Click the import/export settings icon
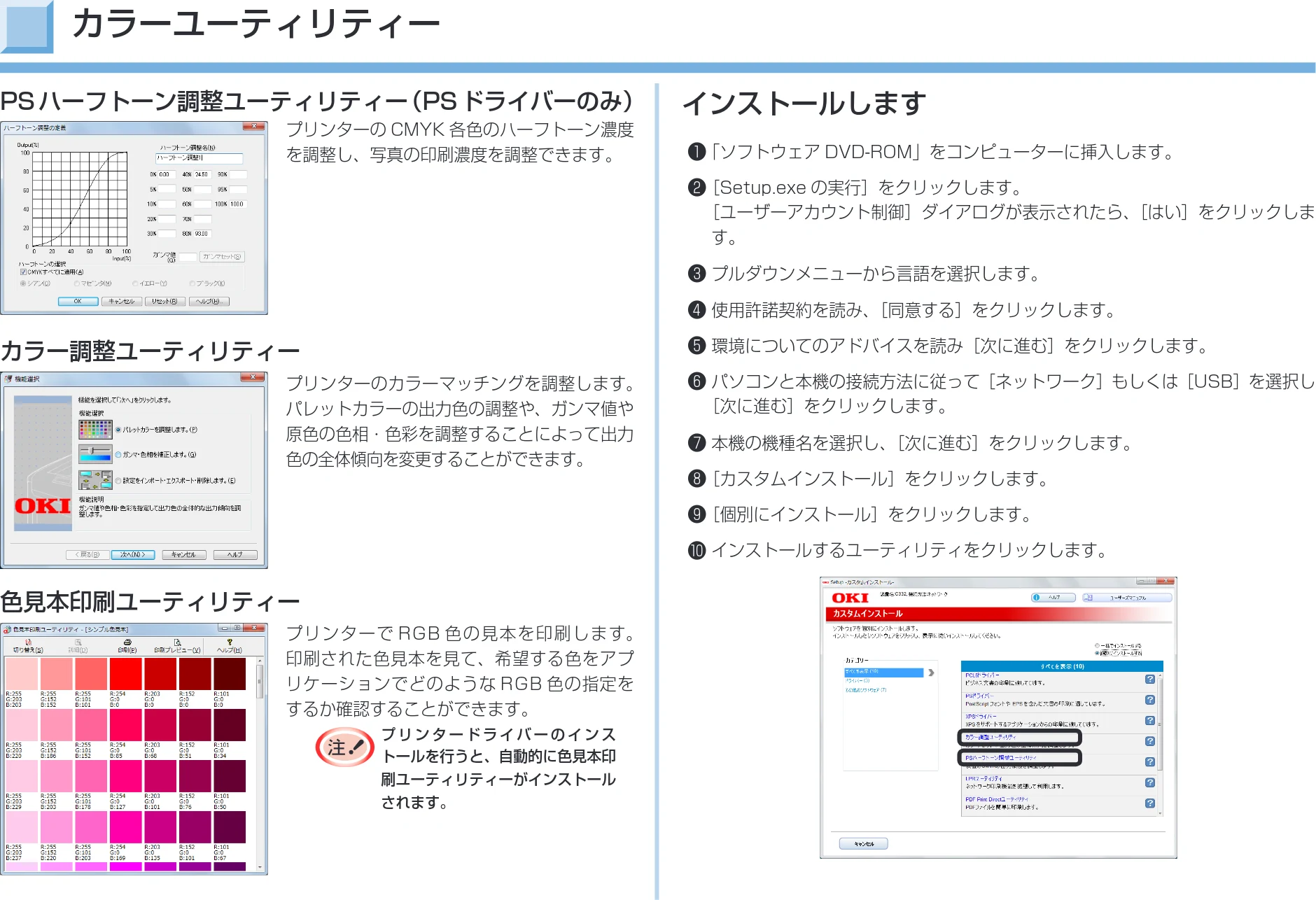Image resolution: width=1316 pixels, height=900 pixels. pos(95,479)
